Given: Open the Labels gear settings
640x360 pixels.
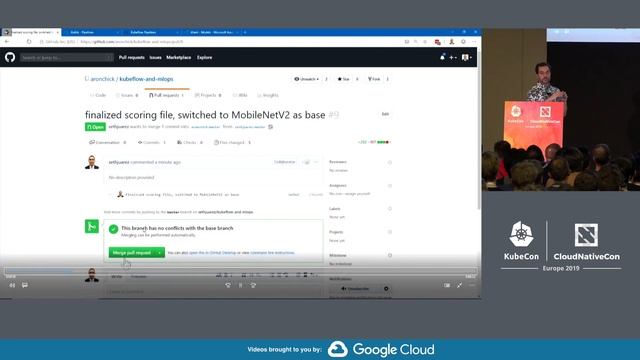Looking at the screenshot, I should [x=390, y=209].
